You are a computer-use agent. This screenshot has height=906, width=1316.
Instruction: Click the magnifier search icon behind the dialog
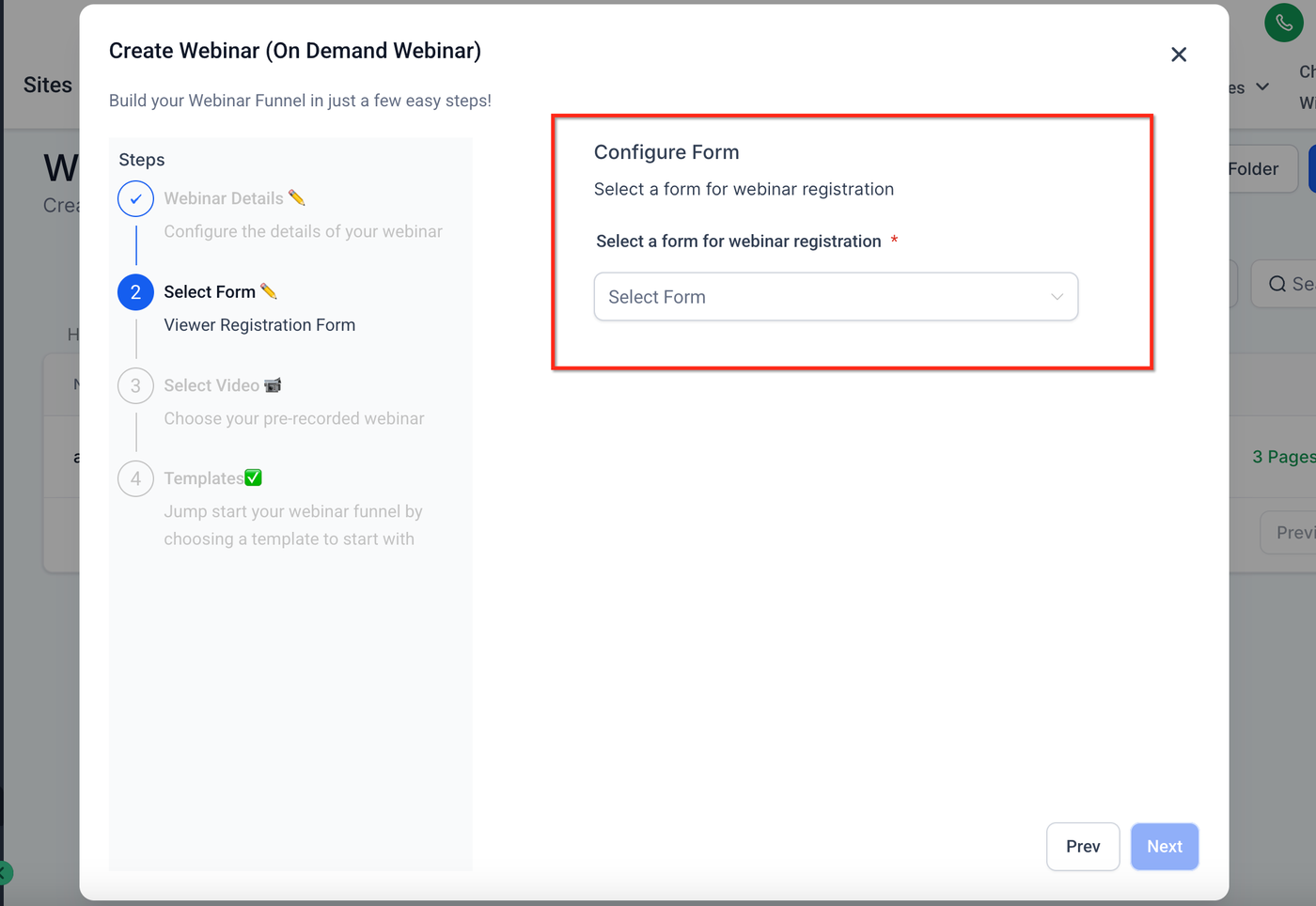pos(1277,284)
